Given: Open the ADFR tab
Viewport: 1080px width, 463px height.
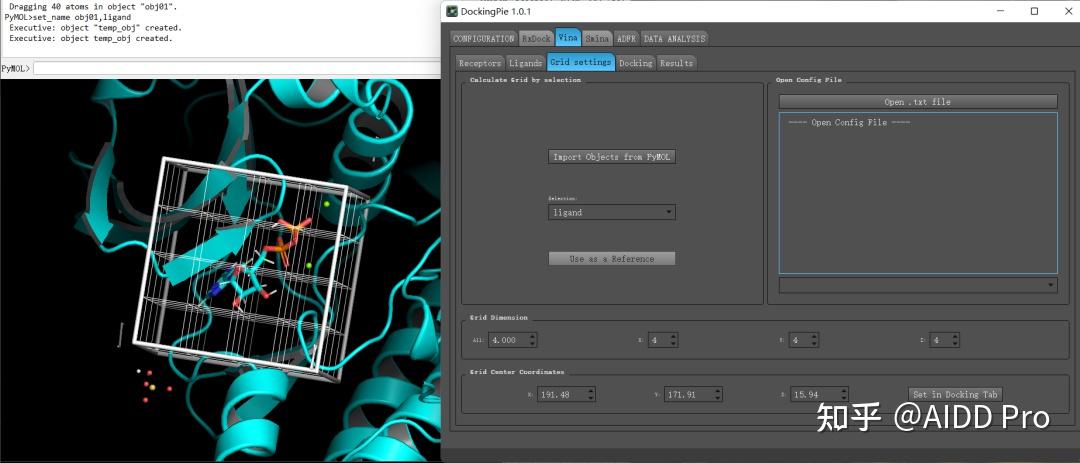Looking at the screenshot, I should [626, 39].
